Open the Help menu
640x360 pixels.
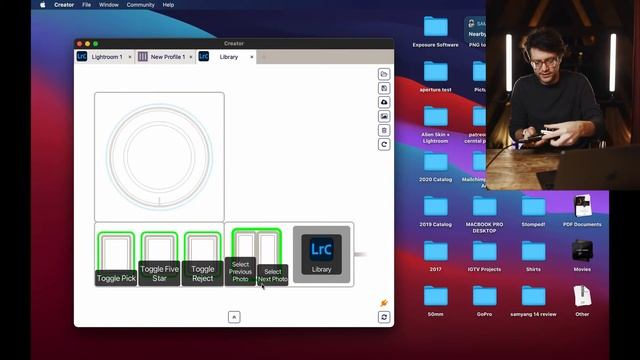168,5
